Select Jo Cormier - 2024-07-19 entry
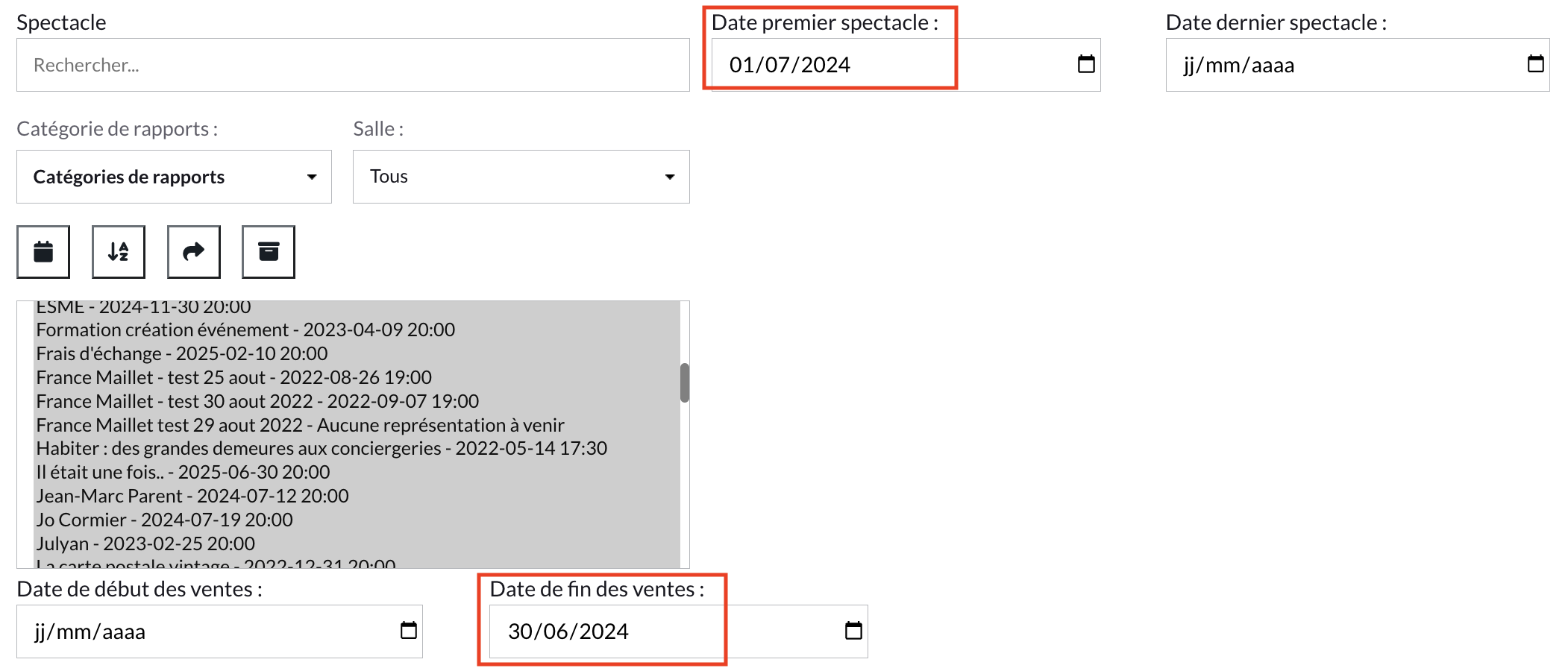The width and height of the screenshot is (1568, 671). (x=164, y=520)
